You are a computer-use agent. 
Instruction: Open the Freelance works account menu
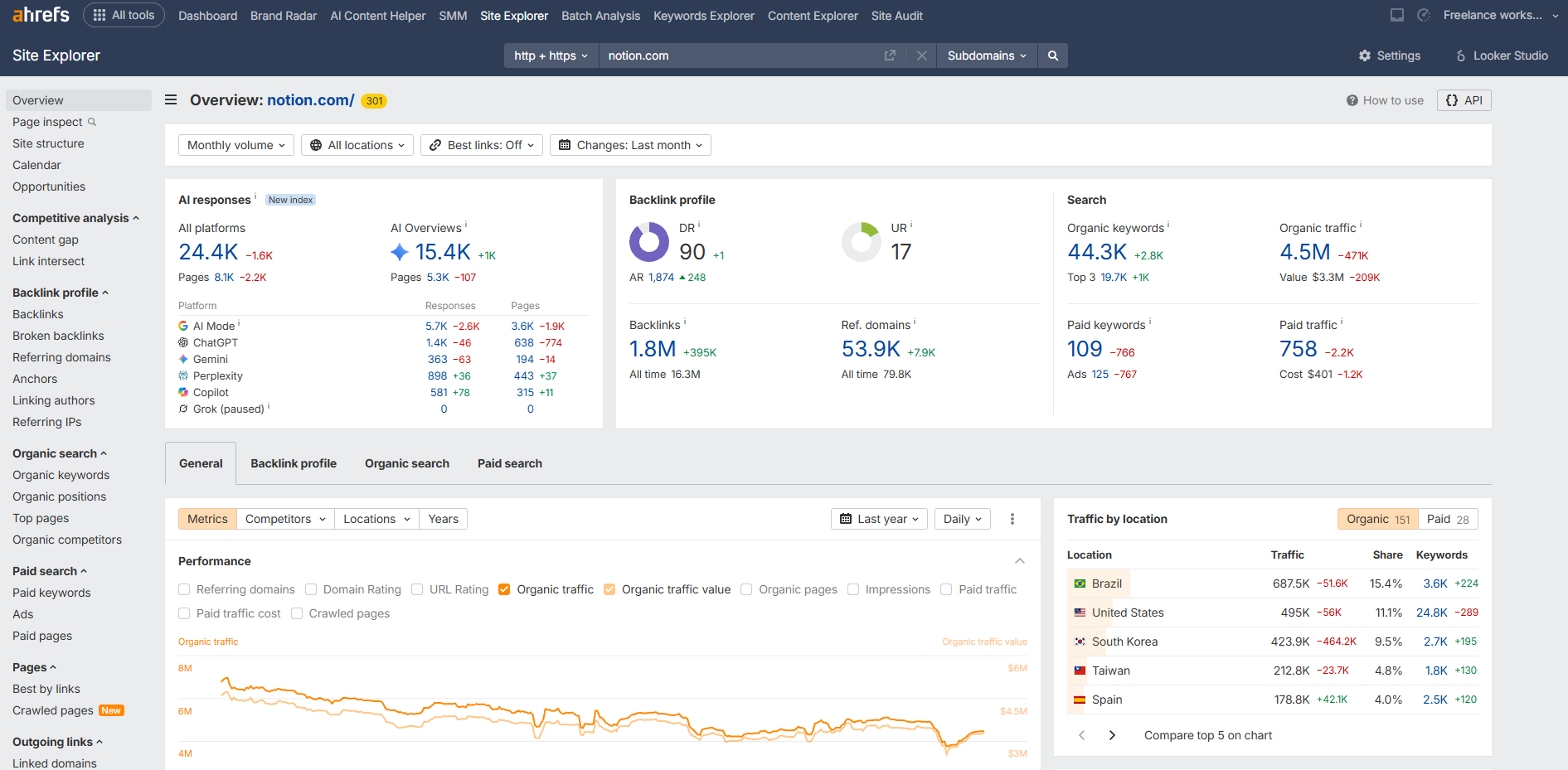pyautogui.click(x=1500, y=15)
